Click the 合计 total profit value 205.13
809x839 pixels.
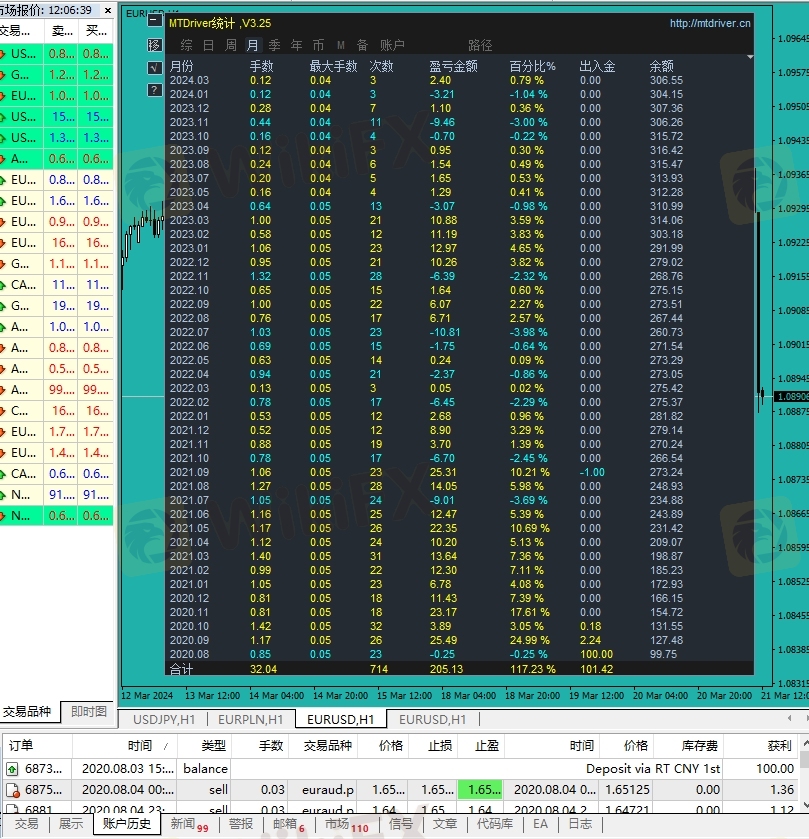(x=446, y=669)
